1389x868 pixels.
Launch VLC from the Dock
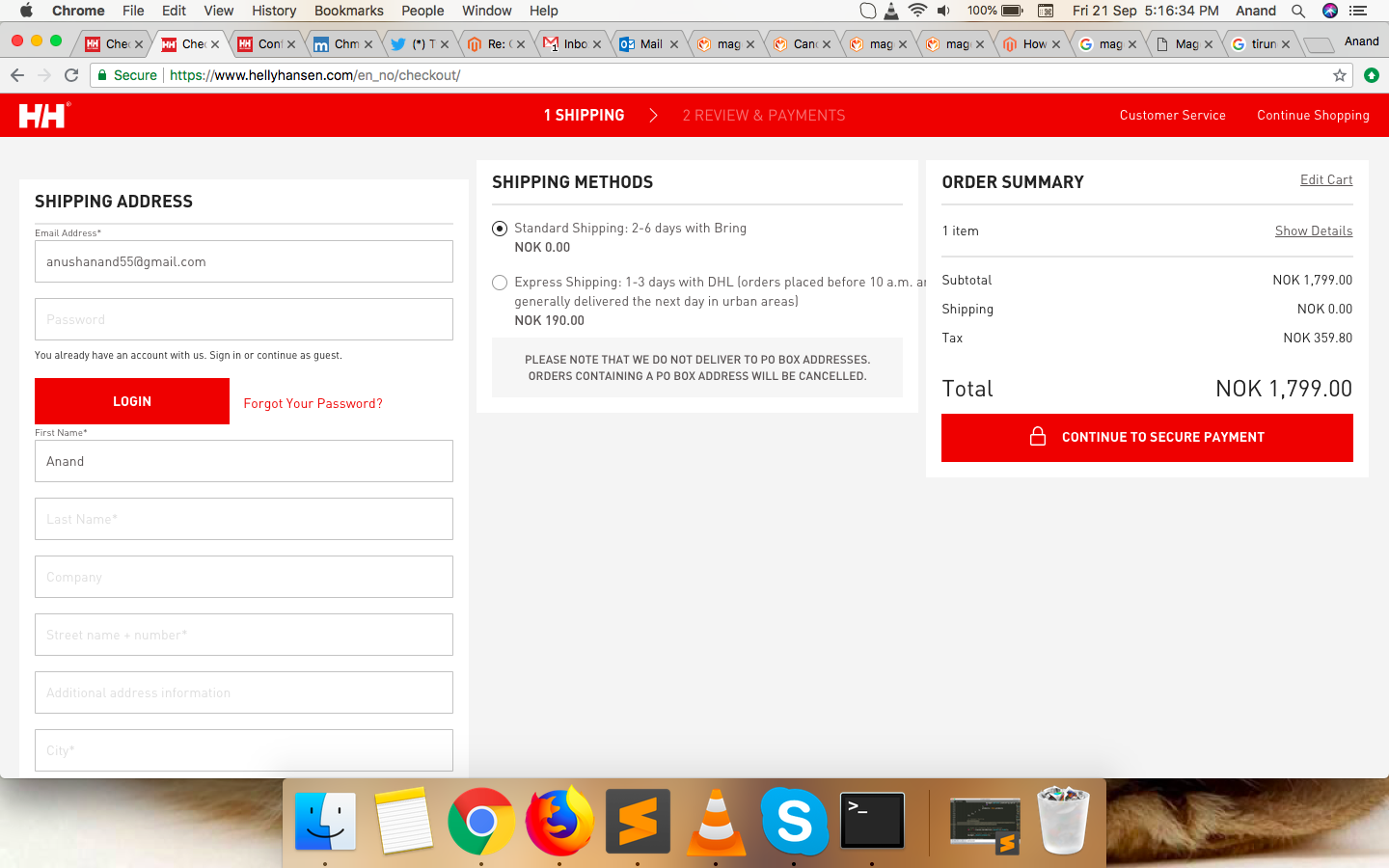(x=716, y=821)
